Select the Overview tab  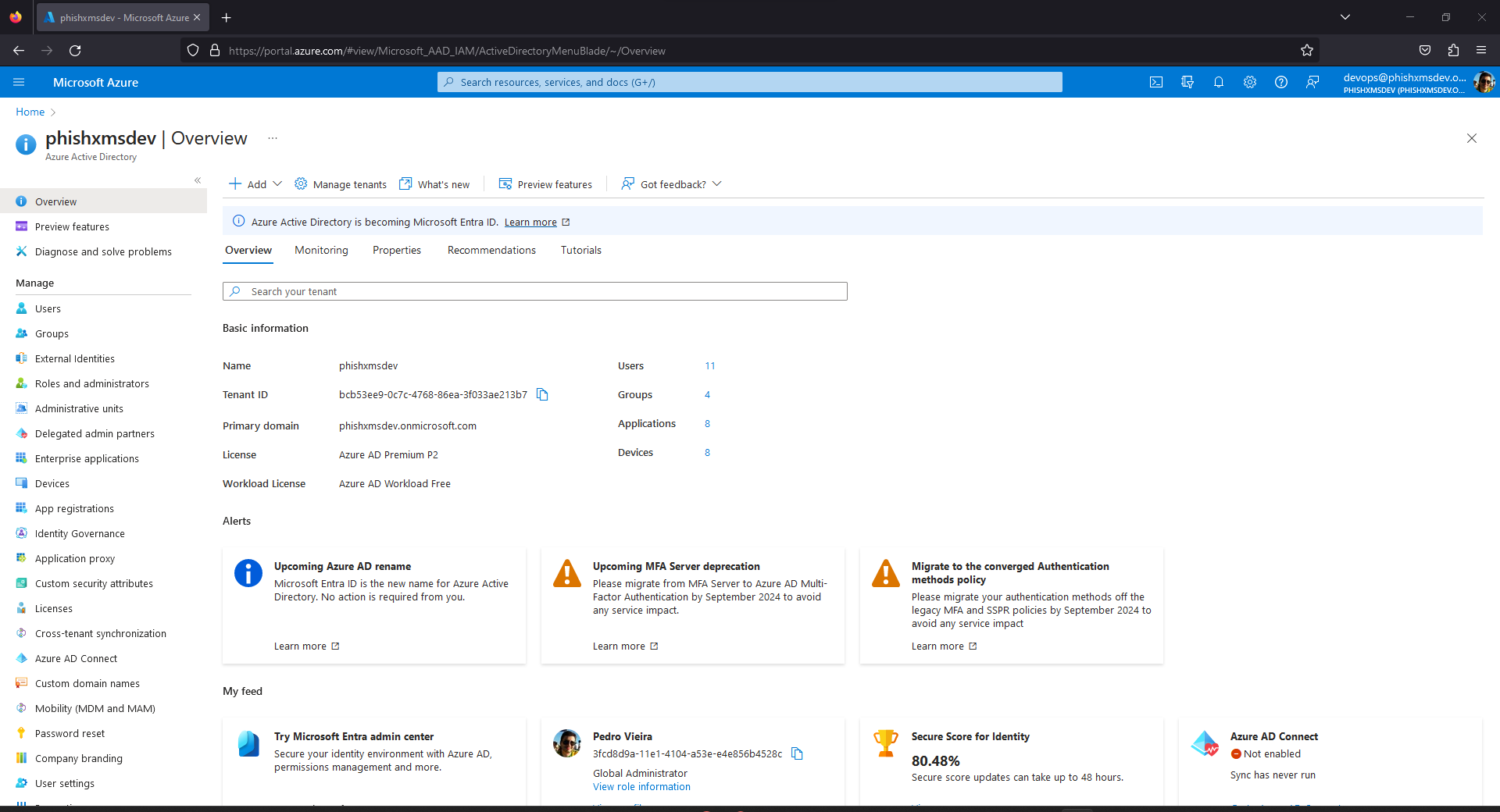(248, 250)
